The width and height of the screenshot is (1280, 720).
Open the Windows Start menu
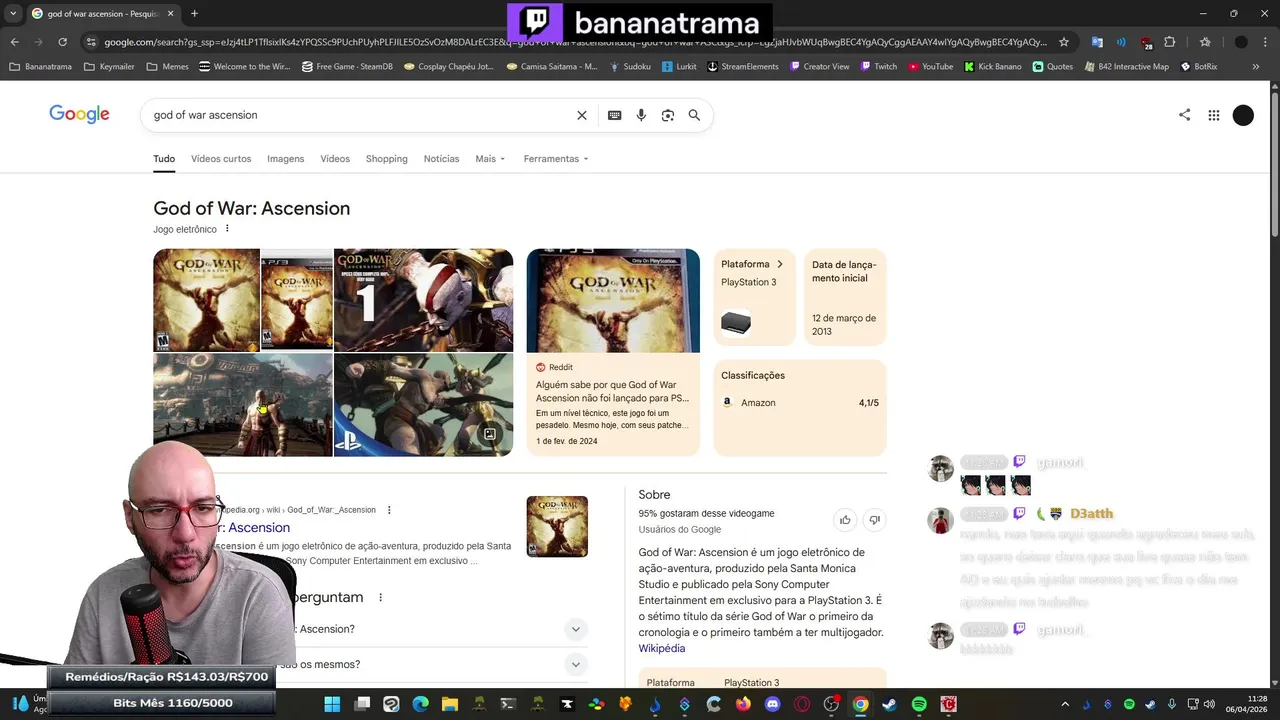point(332,704)
